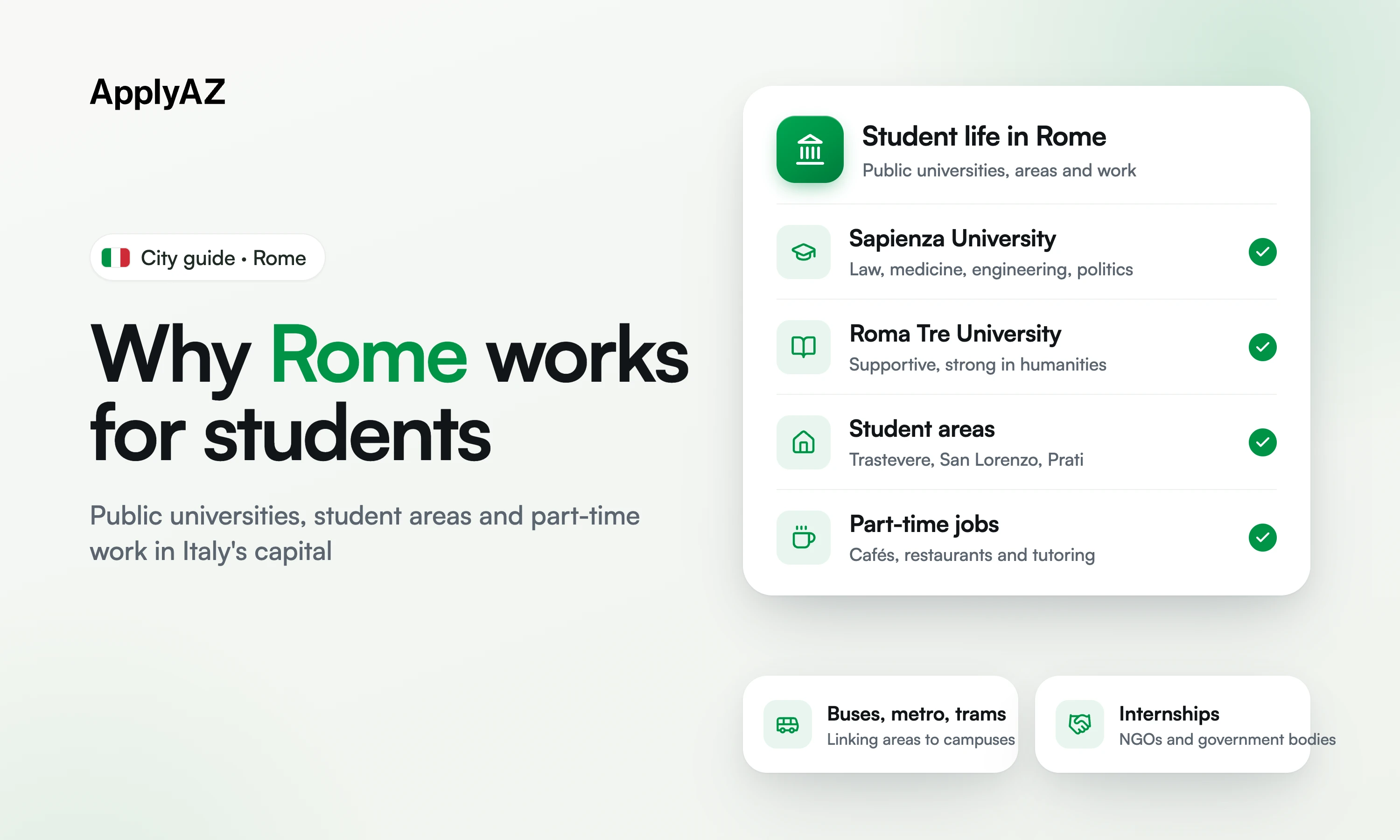The height and width of the screenshot is (840, 1400).
Task: Click the green landmark building icon
Action: [x=810, y=149]
